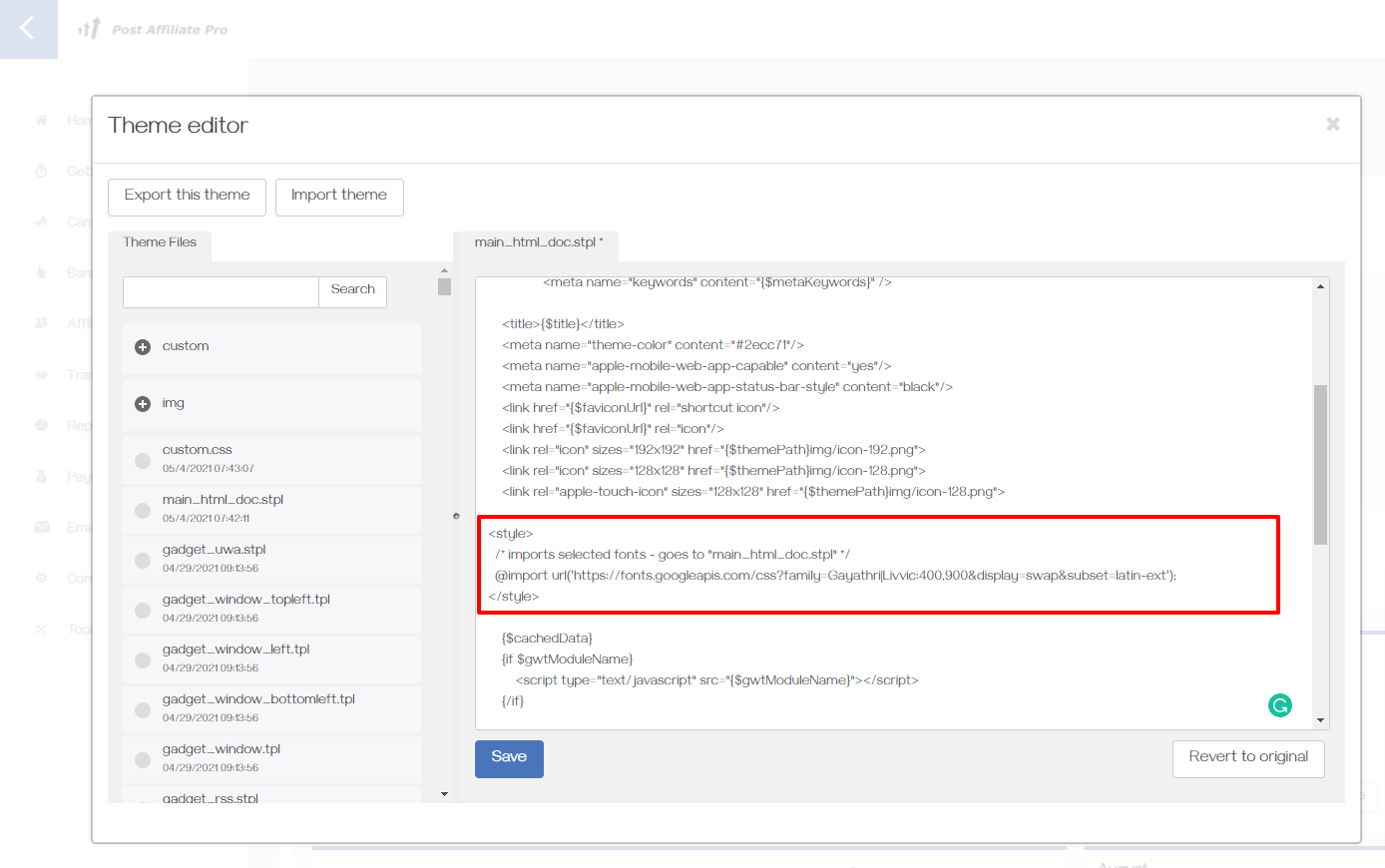Click the Post Affiliate Pro logo
The image size is (1385, 868).
pyautogui.click(x=153, y=29)
